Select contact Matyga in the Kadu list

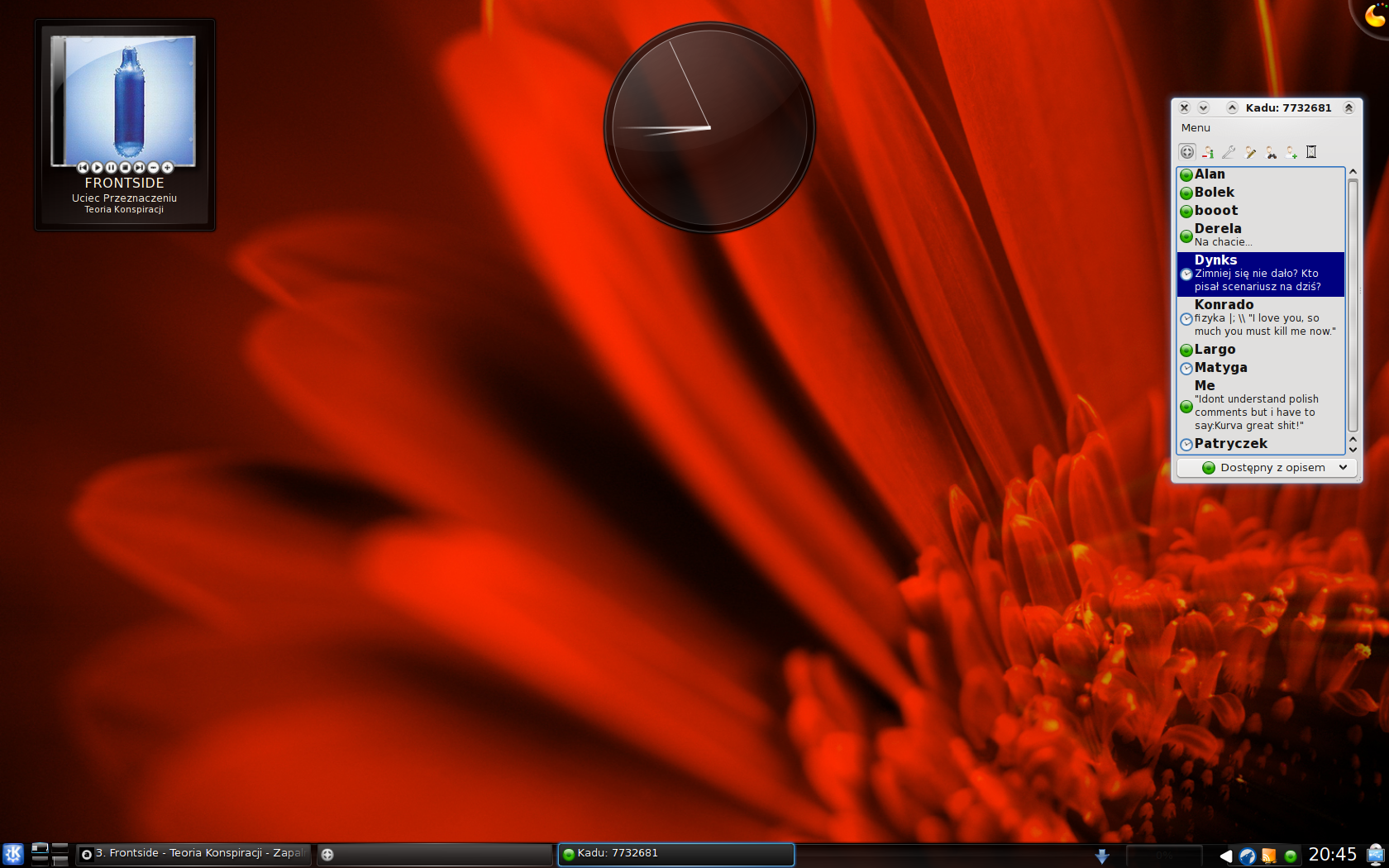[x=1261, y=368]
